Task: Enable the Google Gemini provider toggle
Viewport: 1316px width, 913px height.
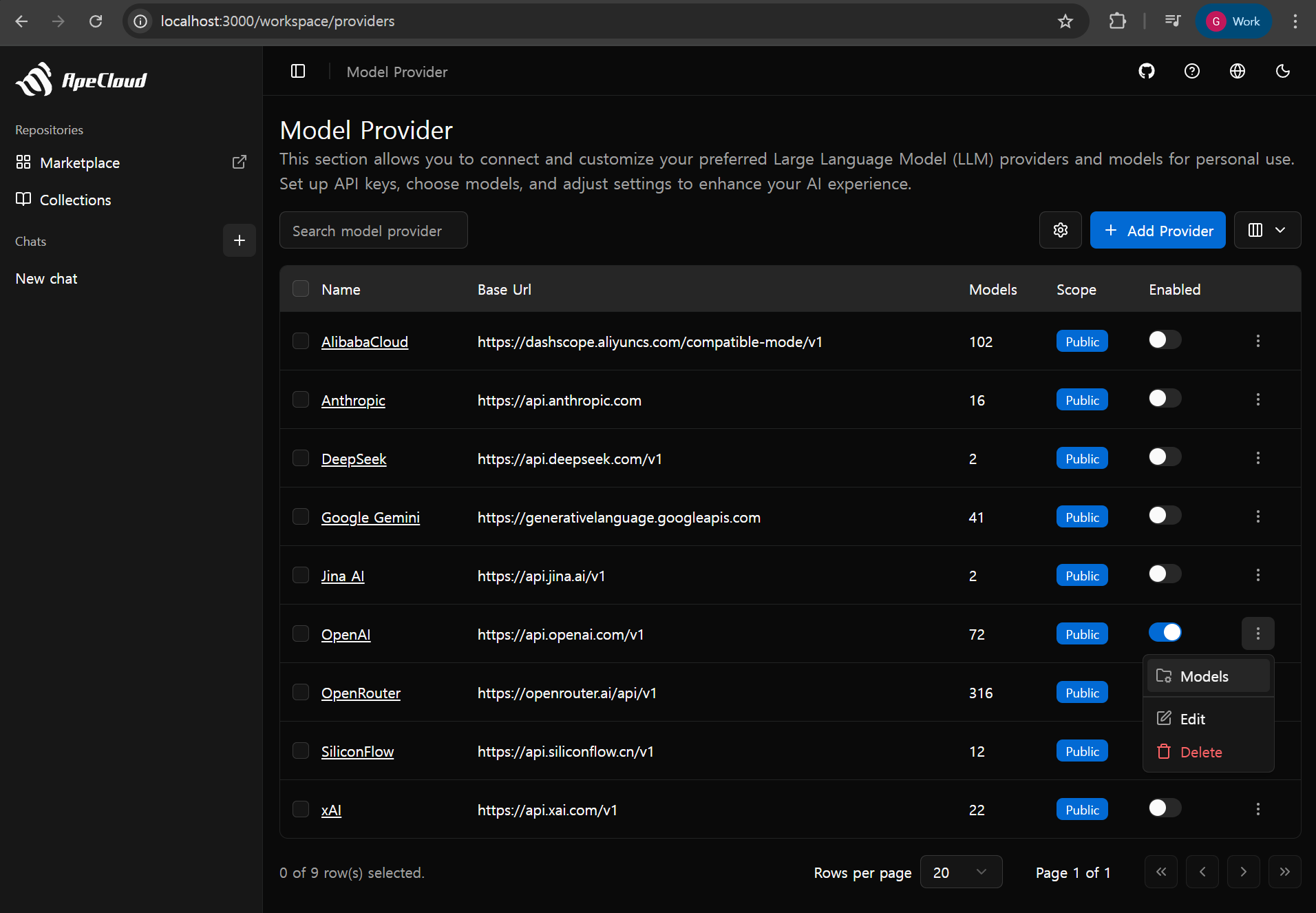Action: coord(1165,515)
